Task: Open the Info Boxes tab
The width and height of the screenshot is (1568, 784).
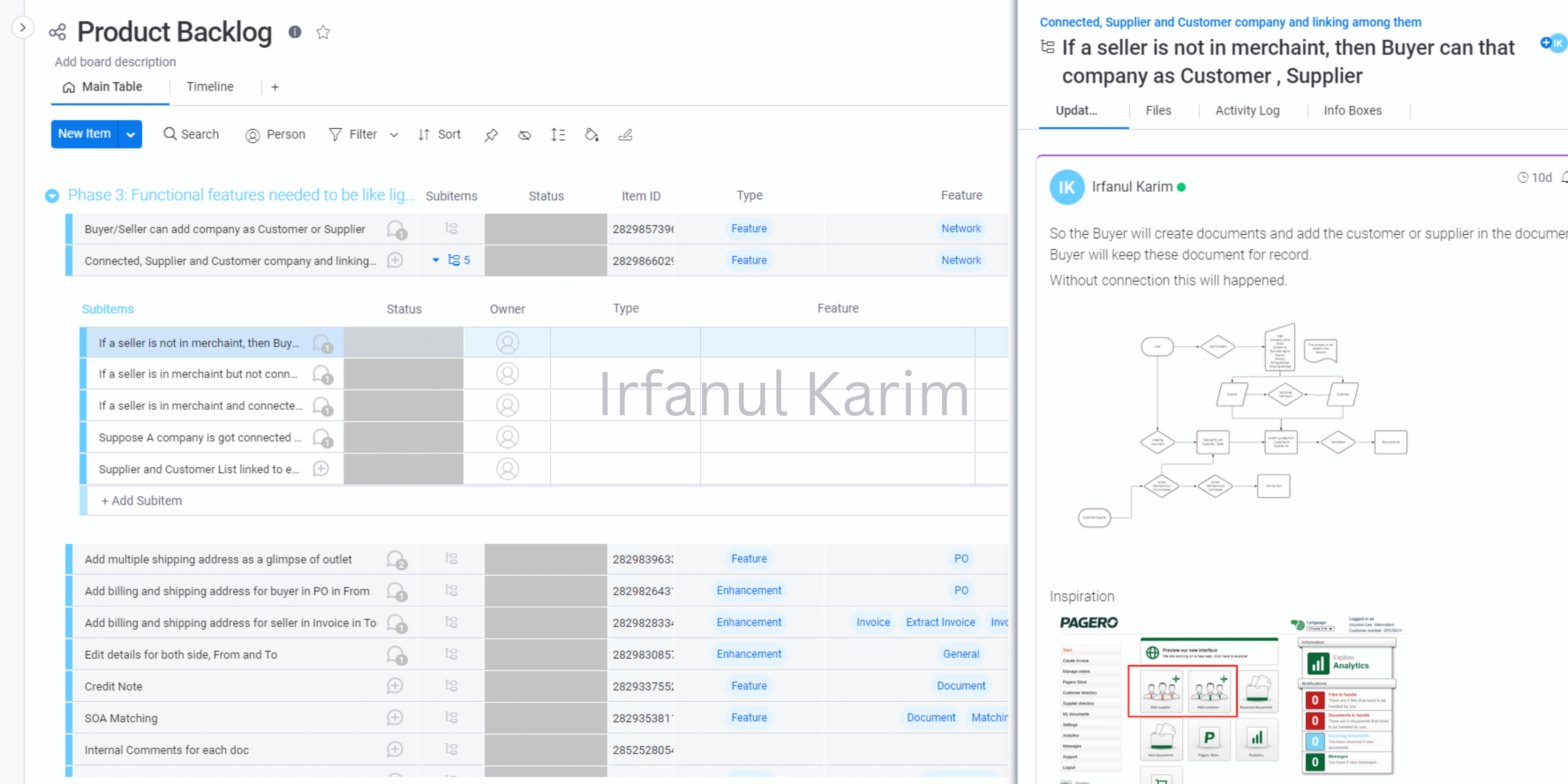Action: 1352,111
